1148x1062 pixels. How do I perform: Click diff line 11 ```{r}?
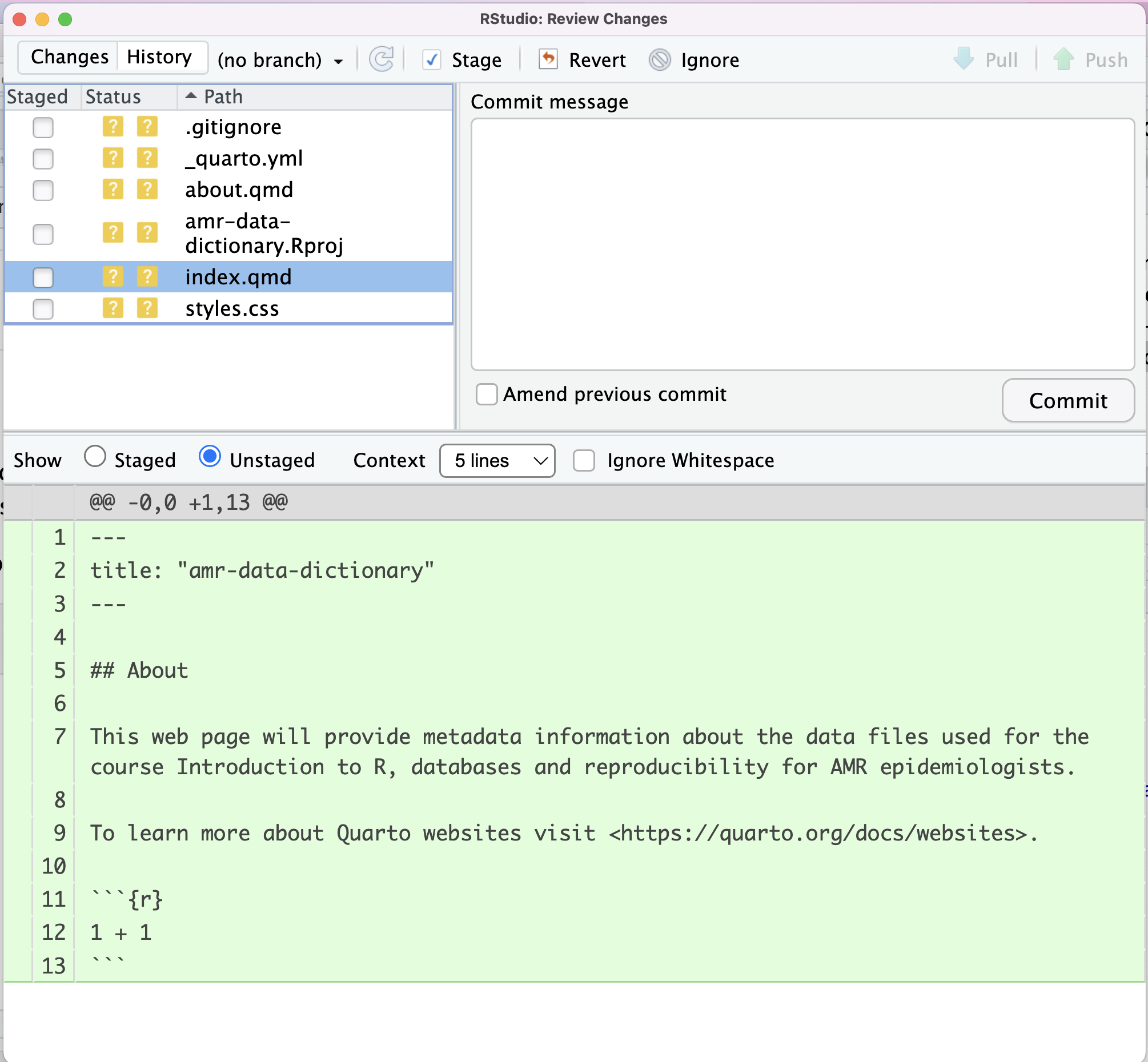tap(127, 899)
